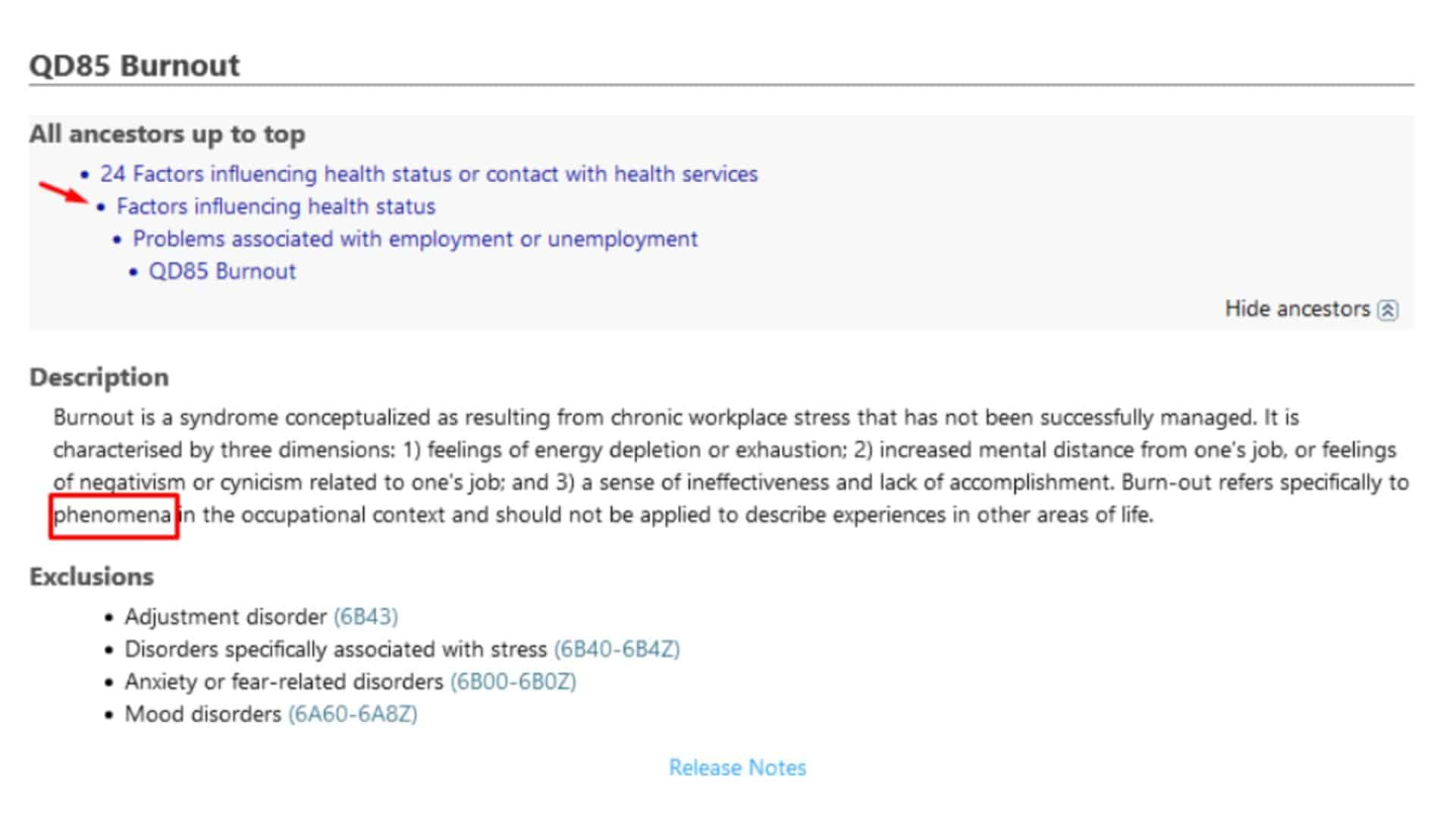Click the Description section heading
This screenshot has width=1456, height=819.
99,378
